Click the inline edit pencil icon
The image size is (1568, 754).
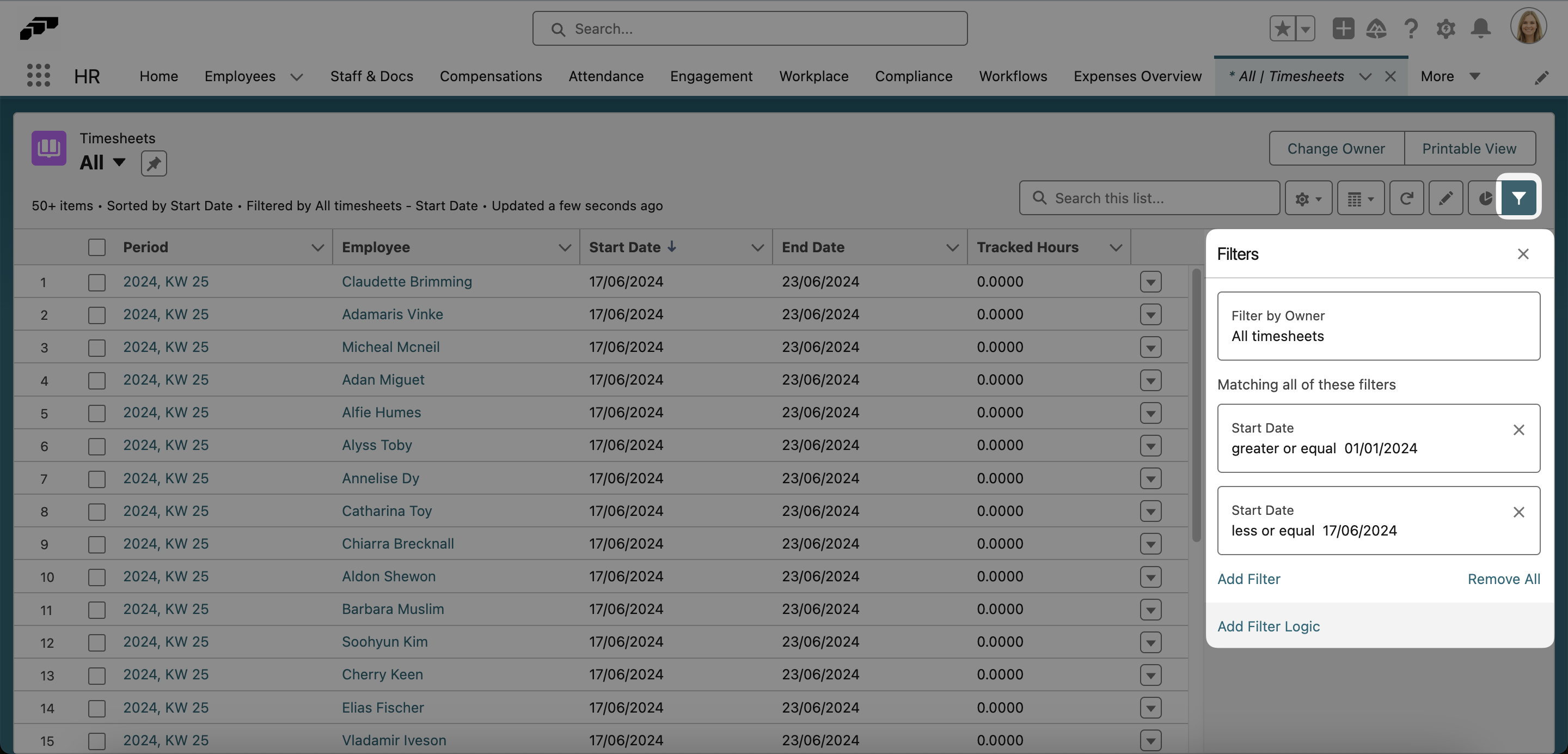1447,198
